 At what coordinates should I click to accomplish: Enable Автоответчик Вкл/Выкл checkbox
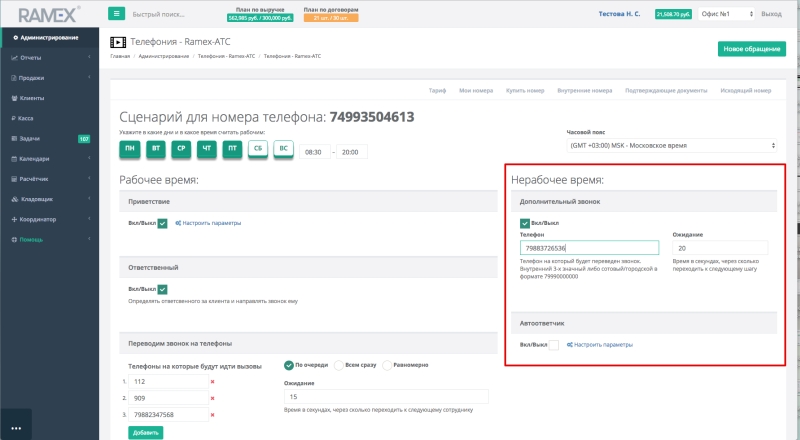click(x=554, y=345)
